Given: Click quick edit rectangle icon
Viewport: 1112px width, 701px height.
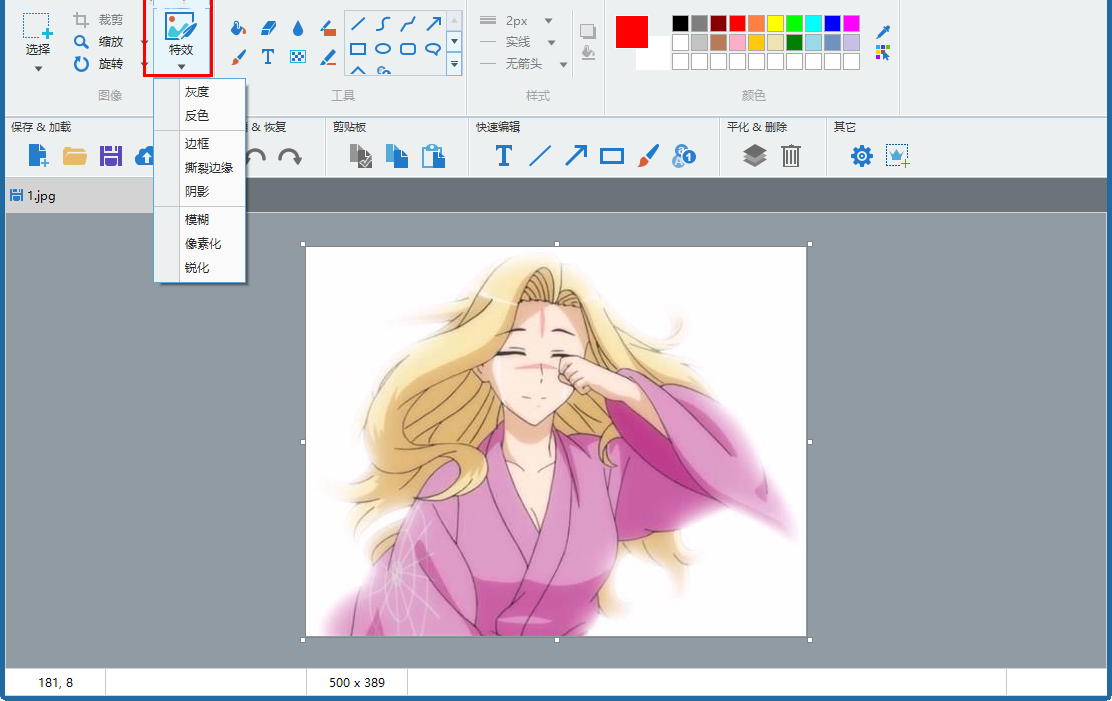Looking at the screenshot, I should pos(611,156).
